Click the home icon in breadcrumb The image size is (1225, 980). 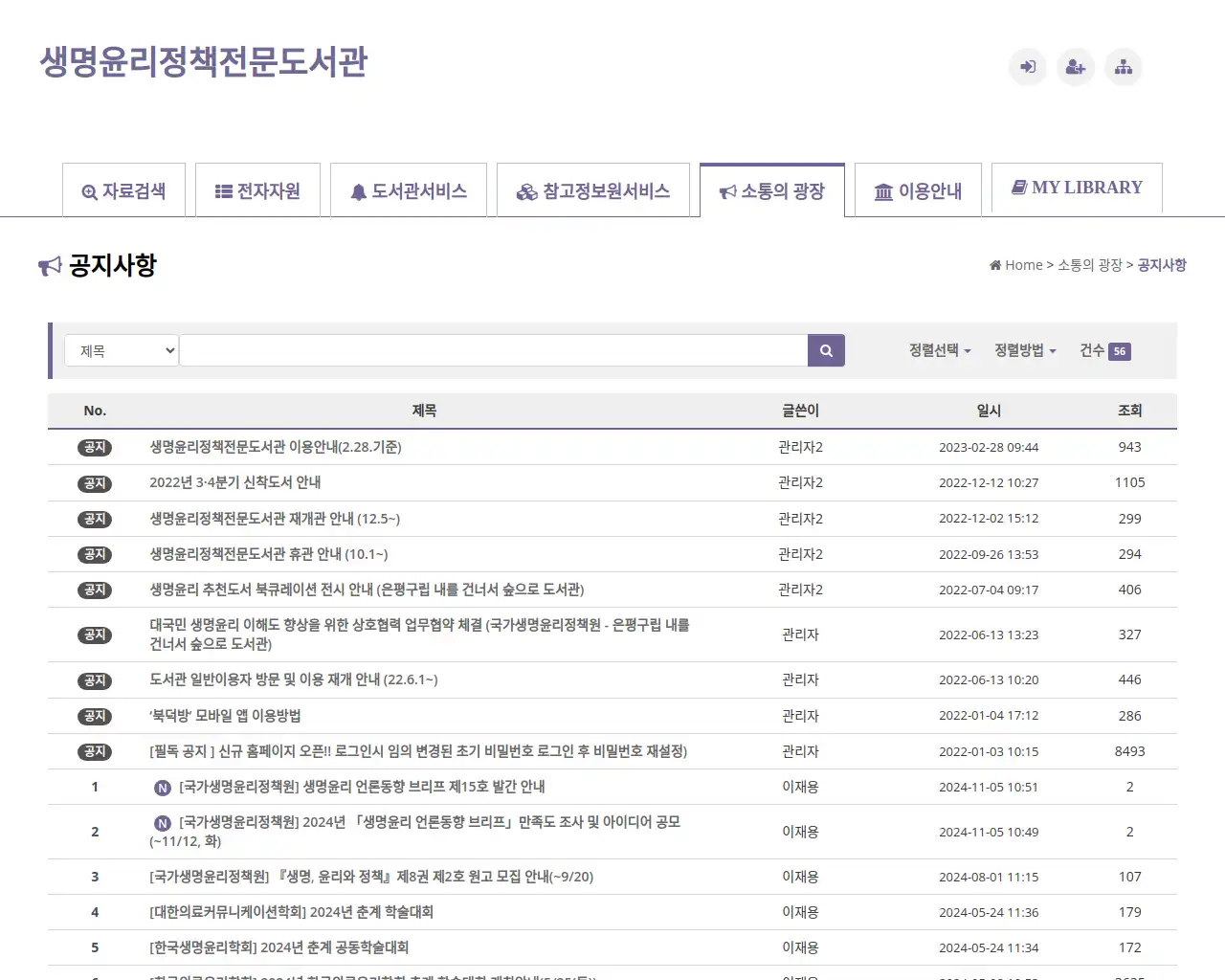point(995,265)
